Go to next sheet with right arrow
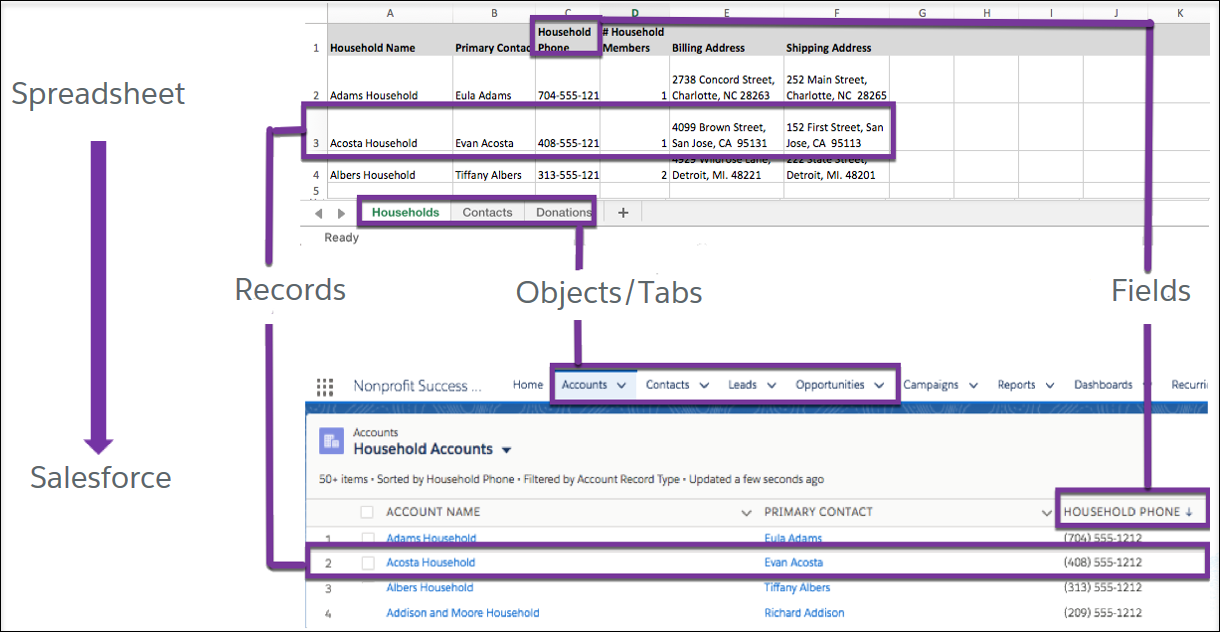 [341, 213]
